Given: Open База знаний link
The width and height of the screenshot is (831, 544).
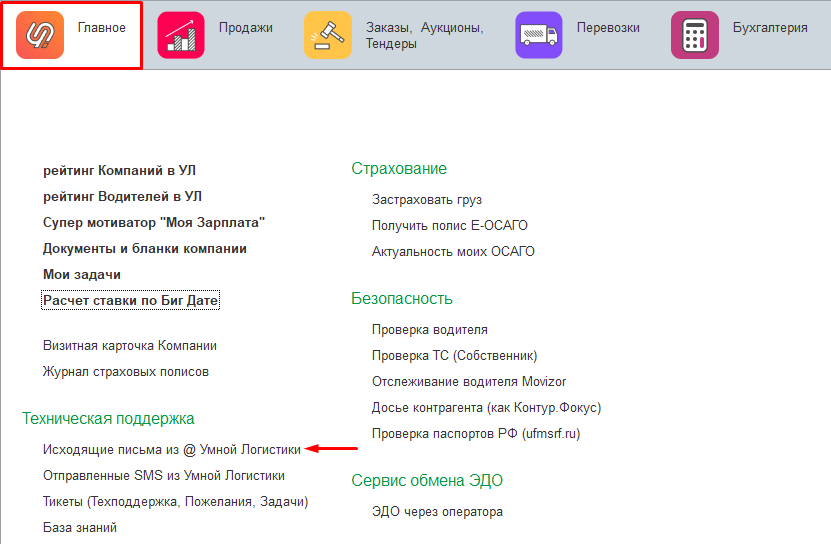Looking at the screenshot, I should point(80,528).
